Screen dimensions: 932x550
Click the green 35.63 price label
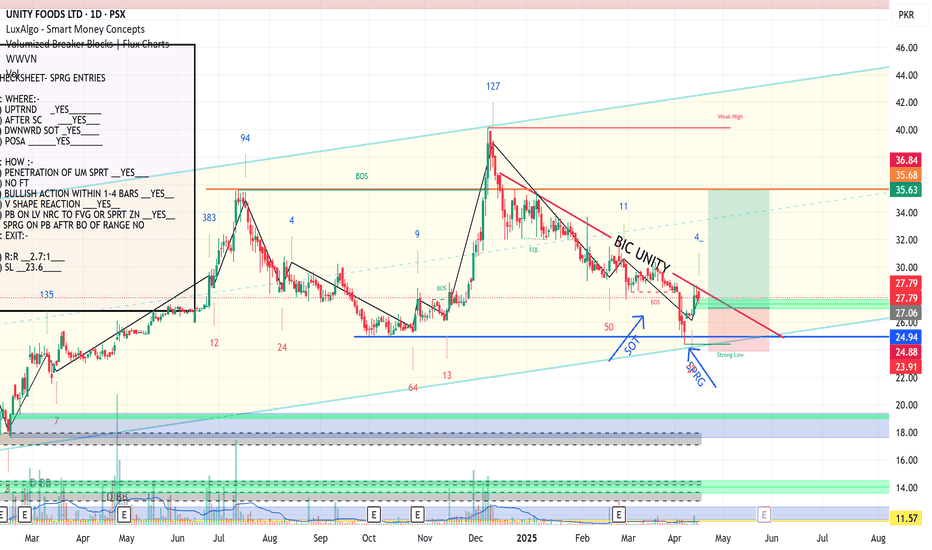pos(906,190)
